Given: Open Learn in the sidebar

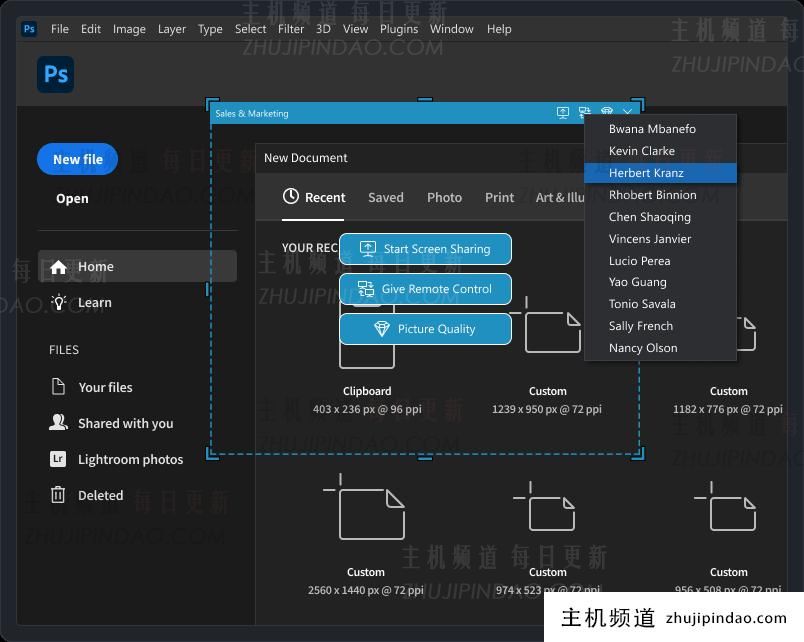Looking at the screenshot, I should (x=94, y=303).
